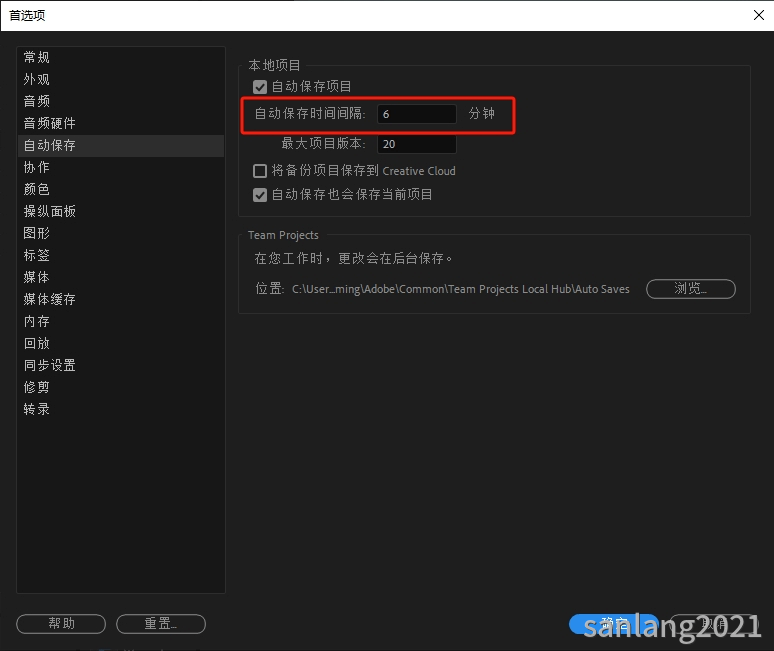Image resolution: width=774 pixels, height=651 pixels.
Task: Click the 帮助 button
Action: point(61,624)
